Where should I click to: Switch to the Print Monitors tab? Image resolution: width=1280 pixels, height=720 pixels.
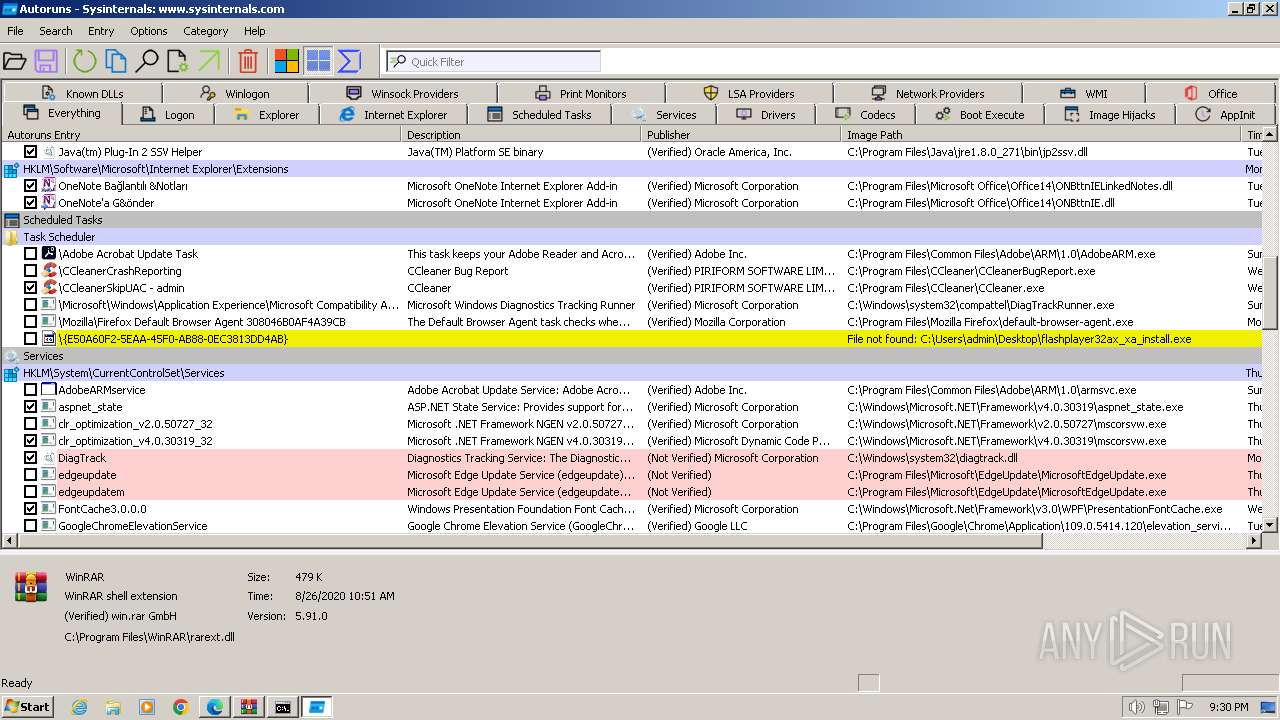coord(580,93)
